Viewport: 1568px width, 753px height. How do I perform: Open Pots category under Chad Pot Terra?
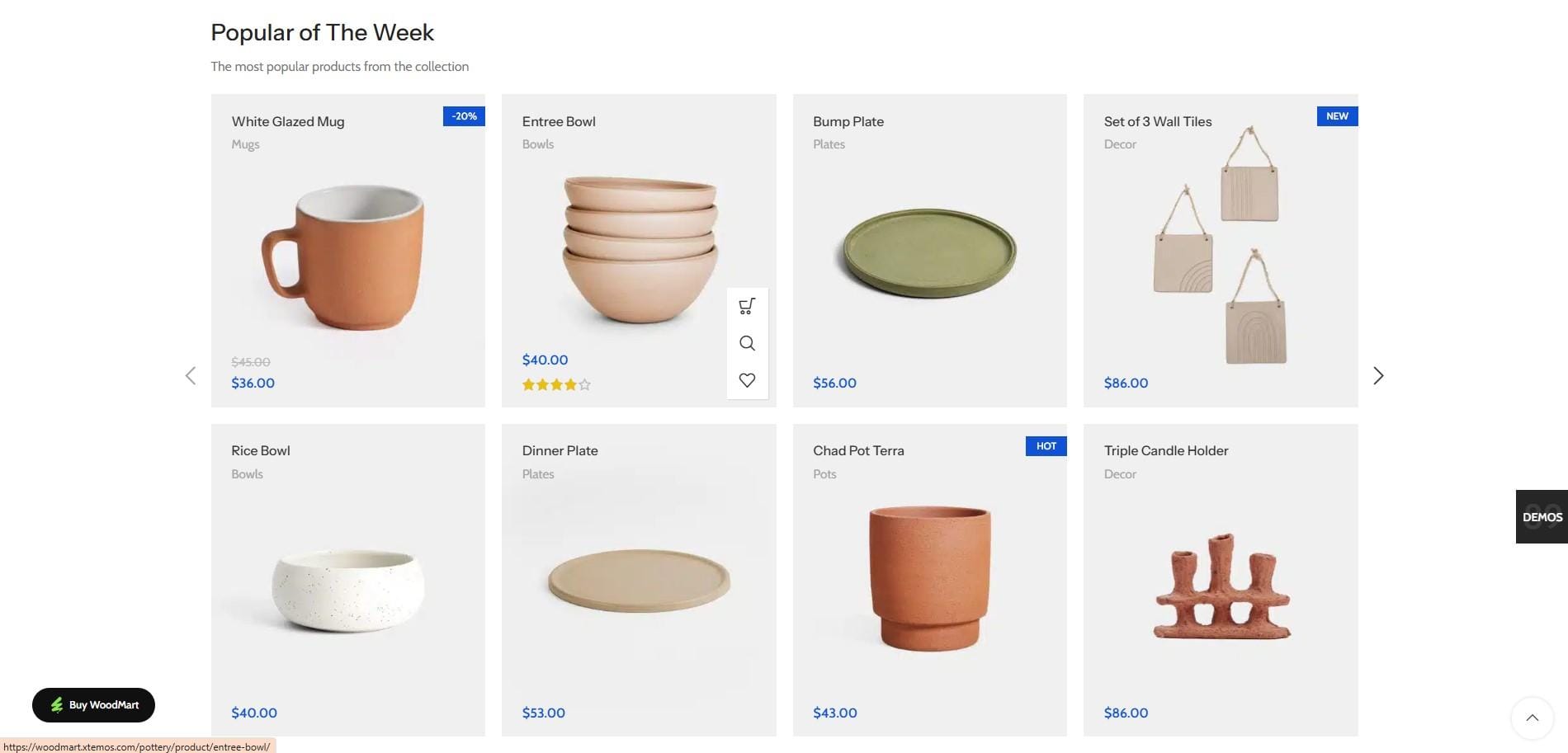[824, 474]
